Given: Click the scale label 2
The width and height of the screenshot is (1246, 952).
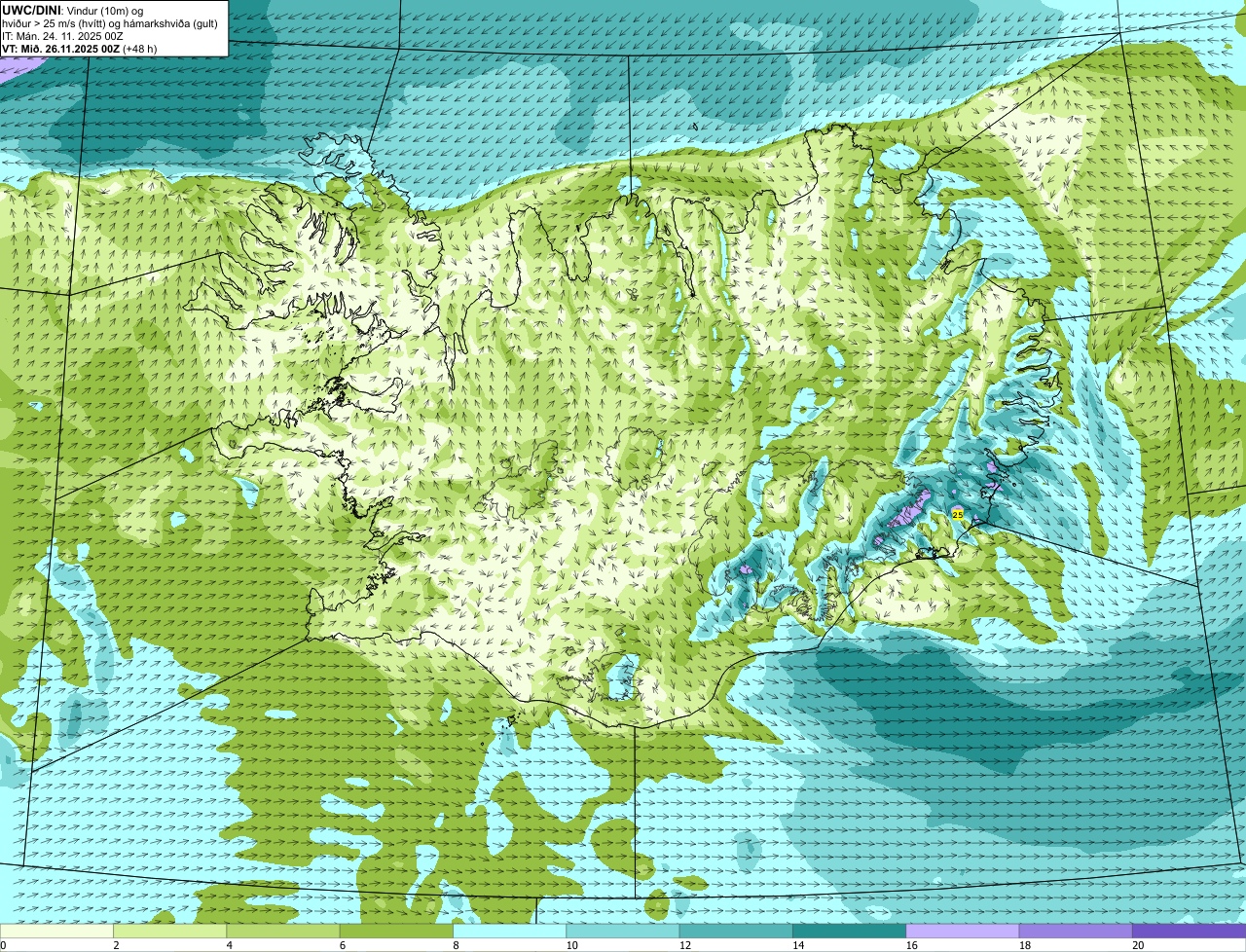Looking at the screenshot, I should coord(116,945).
